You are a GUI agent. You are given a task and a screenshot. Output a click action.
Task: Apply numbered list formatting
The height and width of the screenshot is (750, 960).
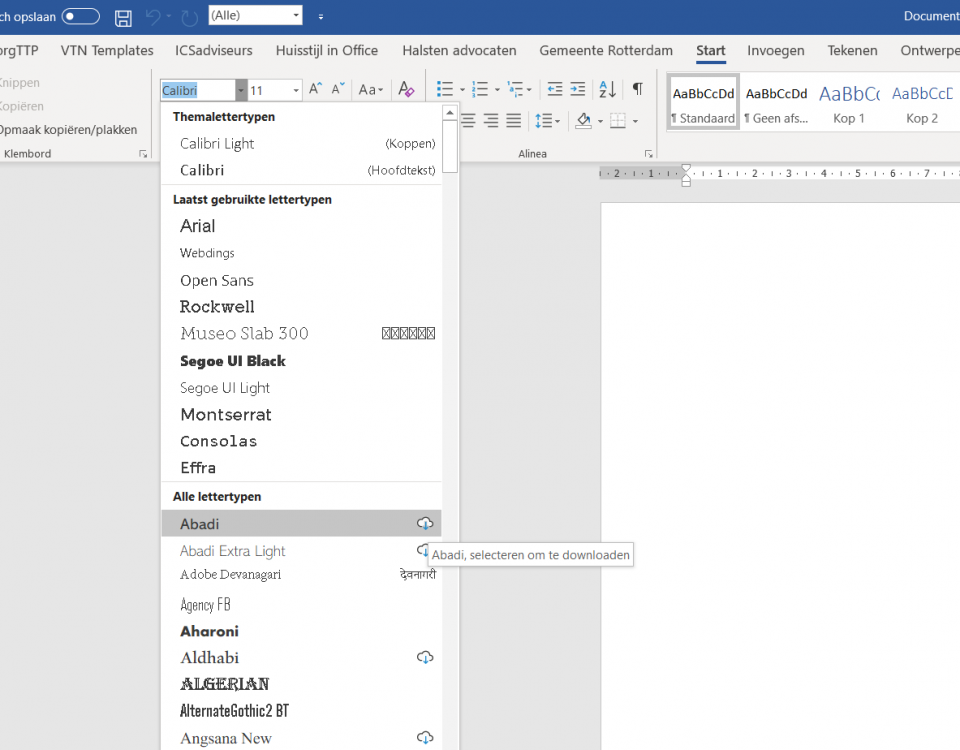tap(480, 89)
